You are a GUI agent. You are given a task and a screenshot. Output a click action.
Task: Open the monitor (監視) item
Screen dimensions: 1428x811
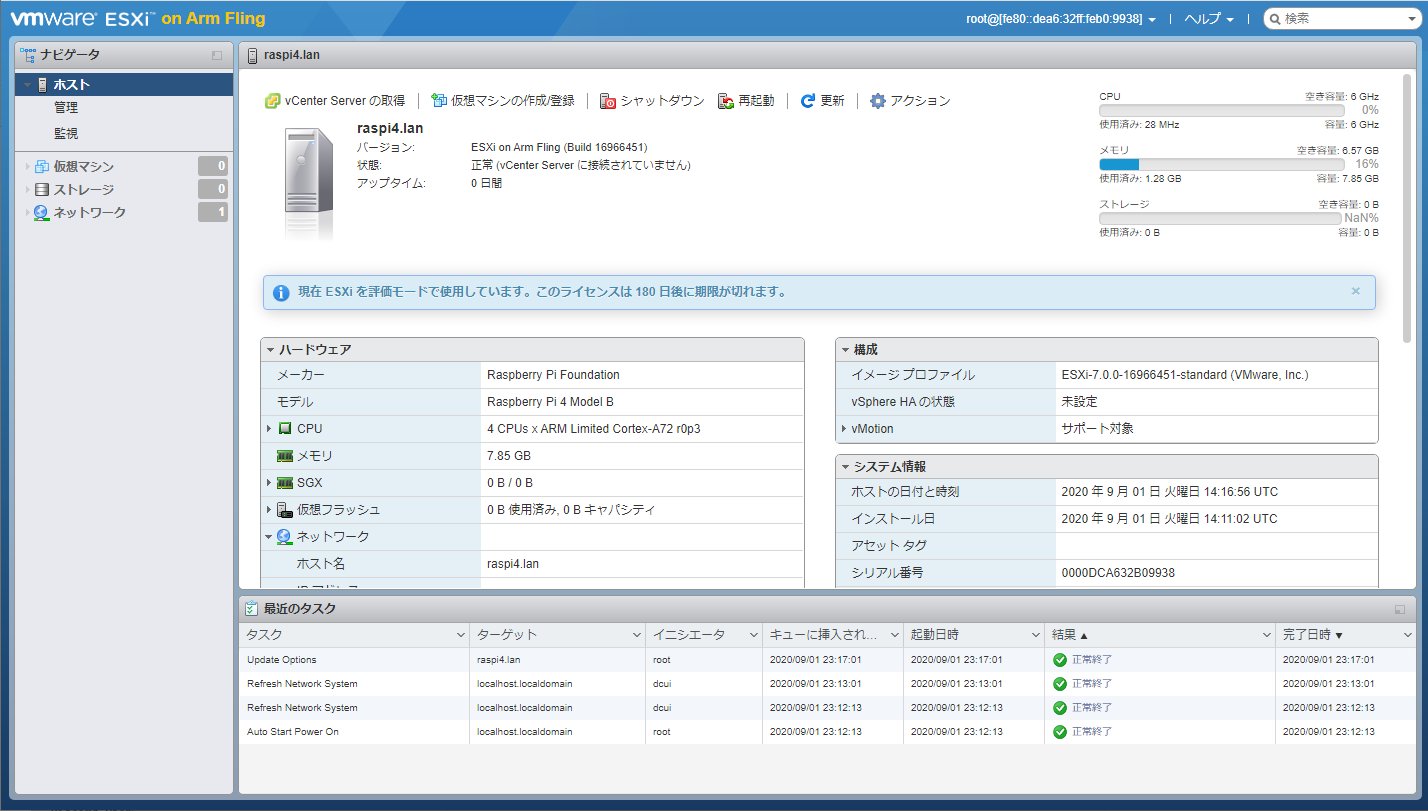[66, 133]
